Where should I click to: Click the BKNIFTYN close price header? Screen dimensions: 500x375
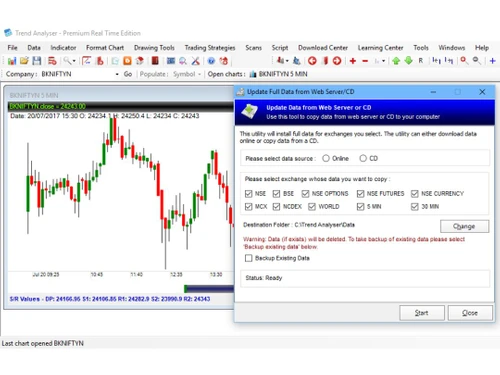pyautogui.click(x=47, y=106)
